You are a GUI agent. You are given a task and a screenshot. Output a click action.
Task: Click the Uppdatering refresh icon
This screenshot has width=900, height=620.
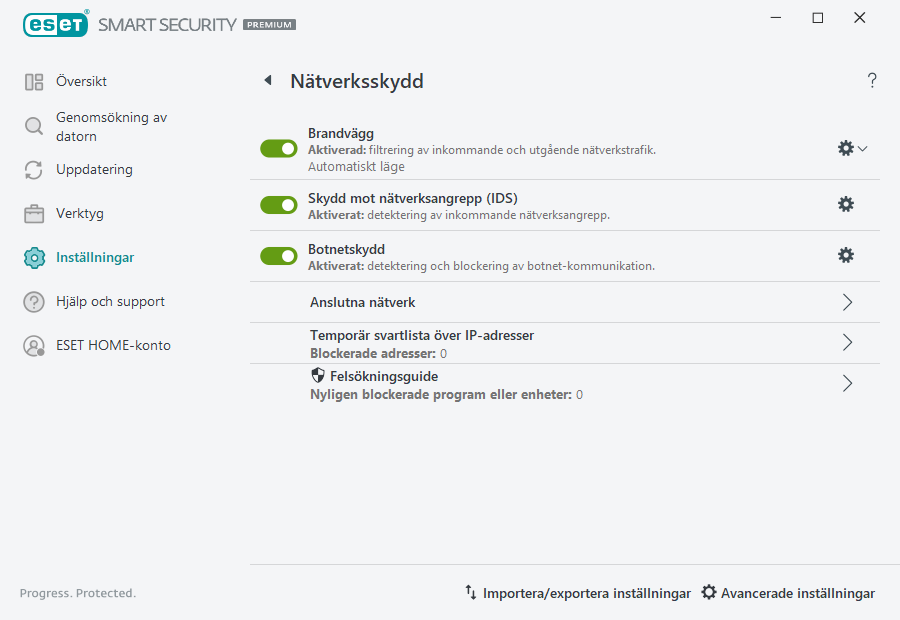[31, 170]
